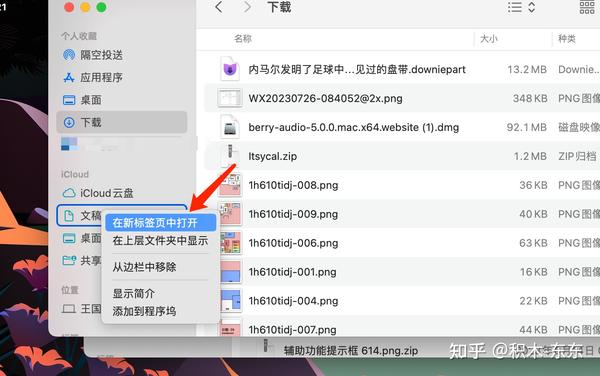The height and width of the screenshot is (376, 600).
Task: Choose 在新标签页中打开 from context menu
Action: pos(161,223)
